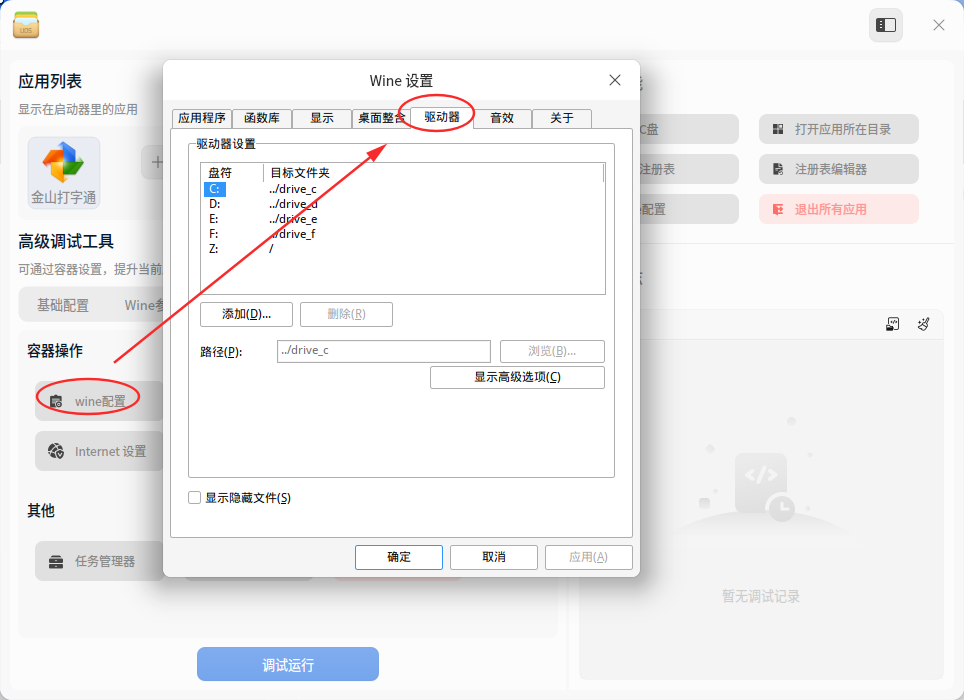Click the clear log broom icon
The height and width of the screenshot is (700, 964).
[923, 324]
